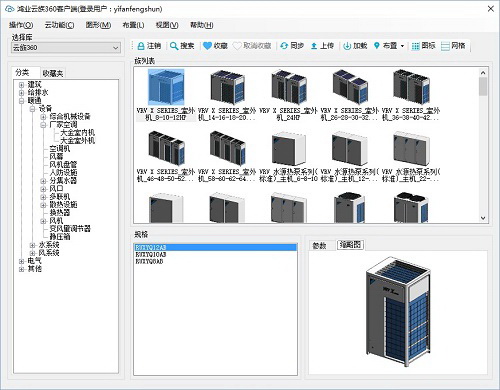The width and height of the screenshot is (500, 390).
Task: Select VRV X SERIES 室外机_46-48-50-52 thumbnail
Action: (x=166, y=149)
